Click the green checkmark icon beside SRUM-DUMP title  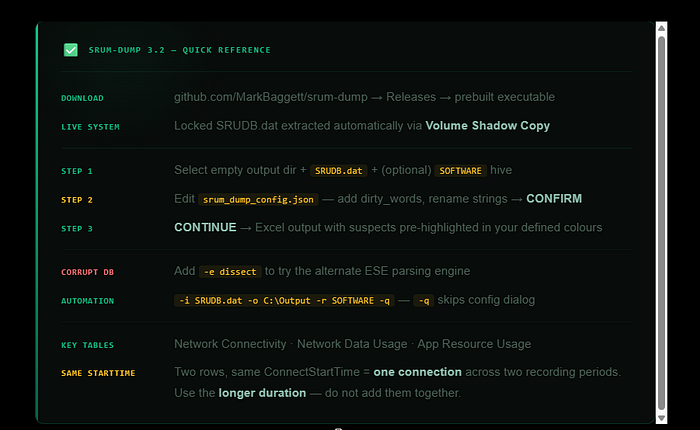click(71, 50)
